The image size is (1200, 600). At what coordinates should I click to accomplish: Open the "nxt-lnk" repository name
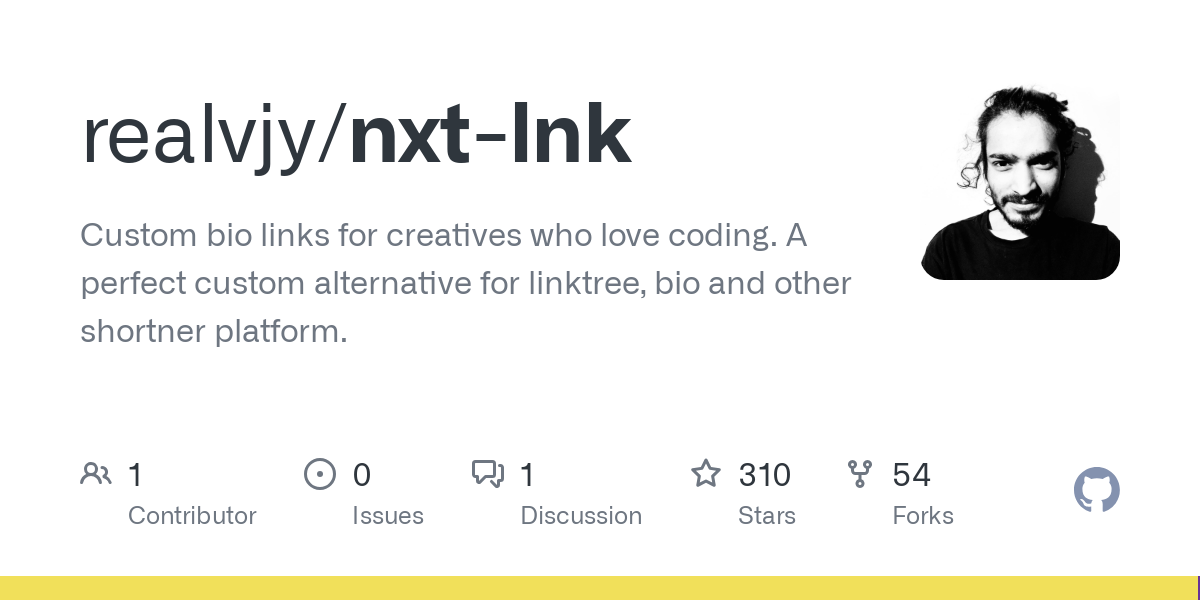490,135
